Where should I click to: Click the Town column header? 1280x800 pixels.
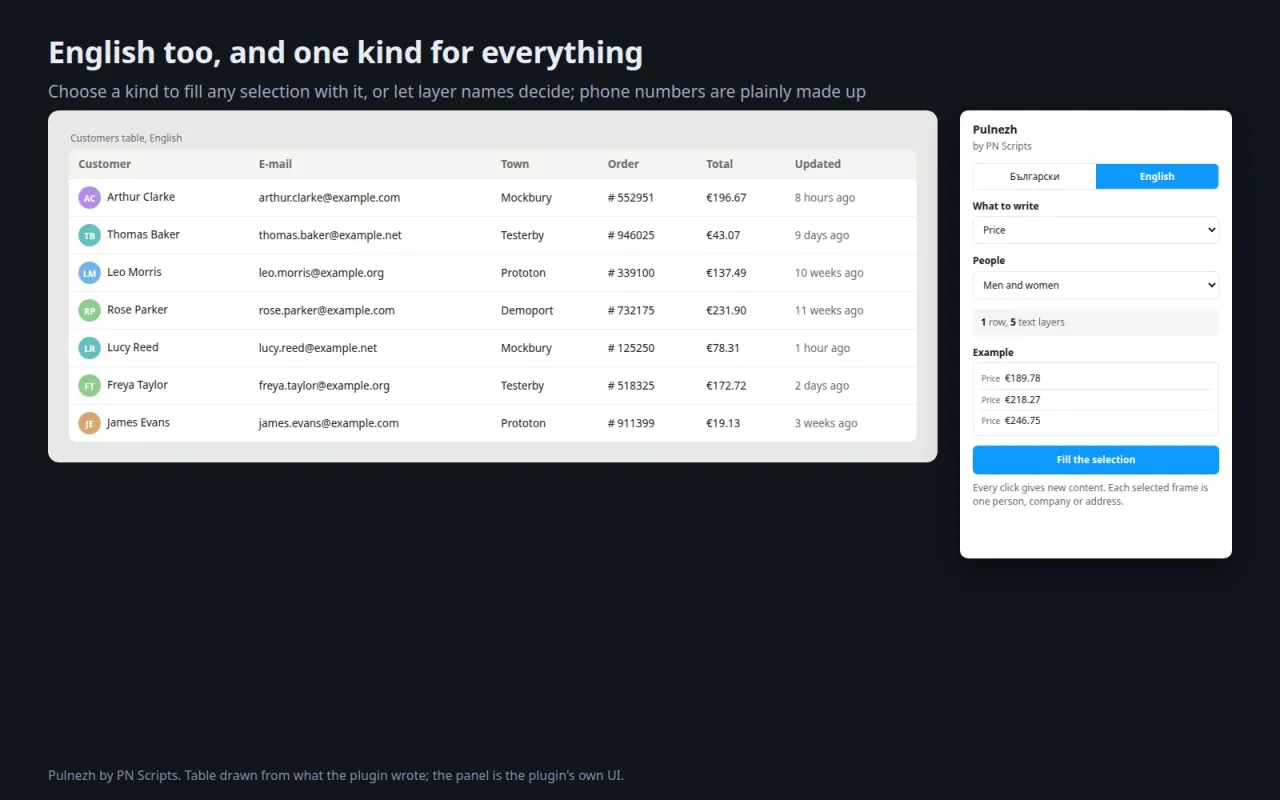click(515, 164)
